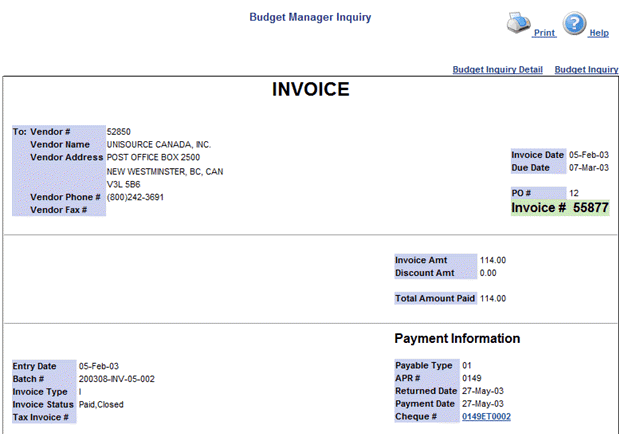Screen dimensions: 619x434
Task: Click payable type value 01
Action: click(x=467, y=366)
